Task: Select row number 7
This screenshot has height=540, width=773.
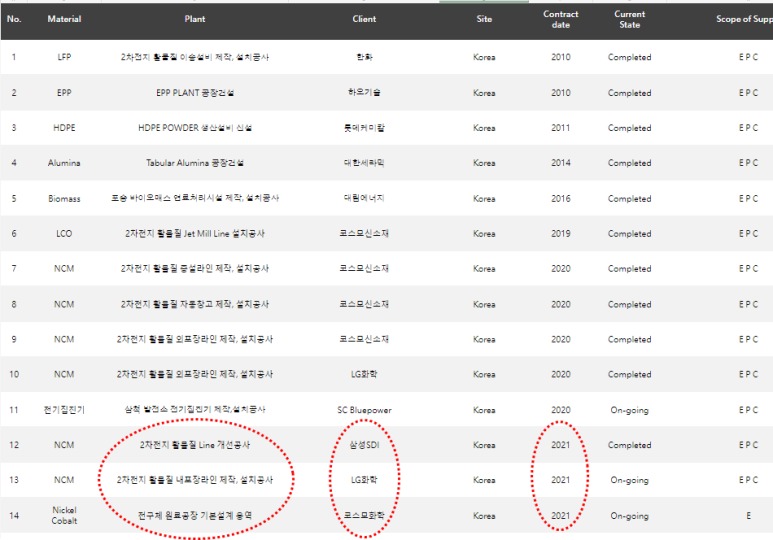Action: point(14,269)
